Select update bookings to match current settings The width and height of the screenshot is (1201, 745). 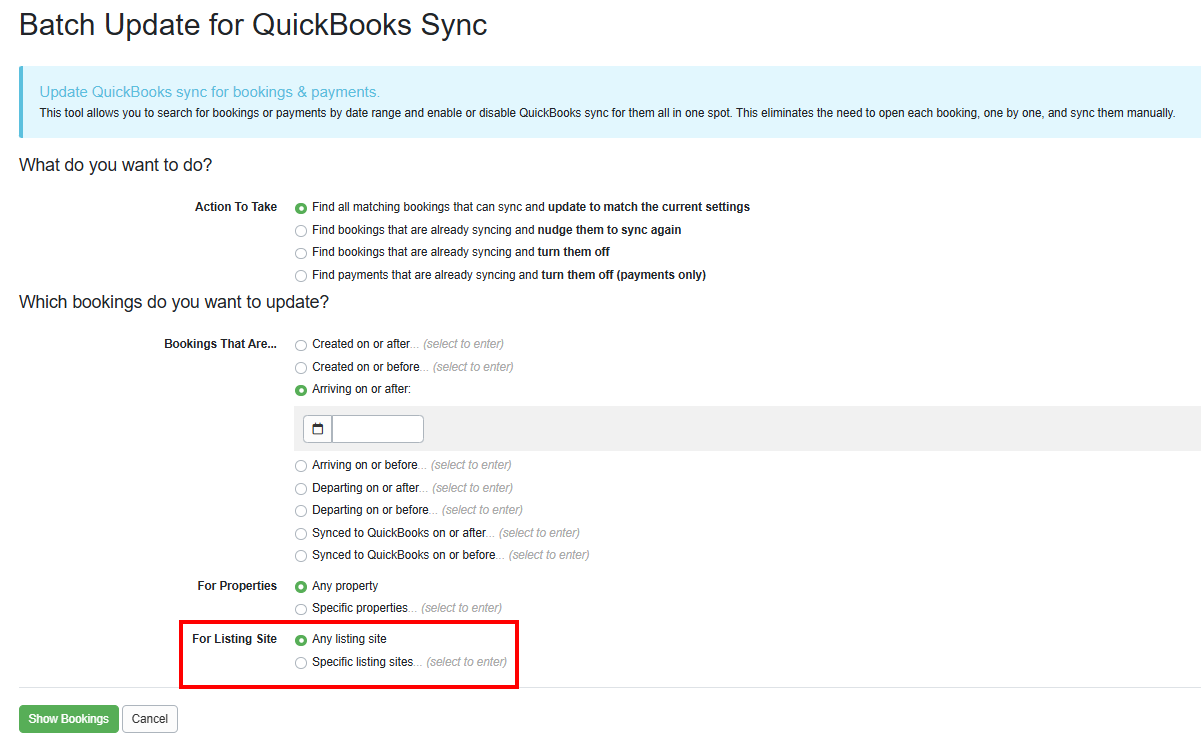tap(300, 207)
